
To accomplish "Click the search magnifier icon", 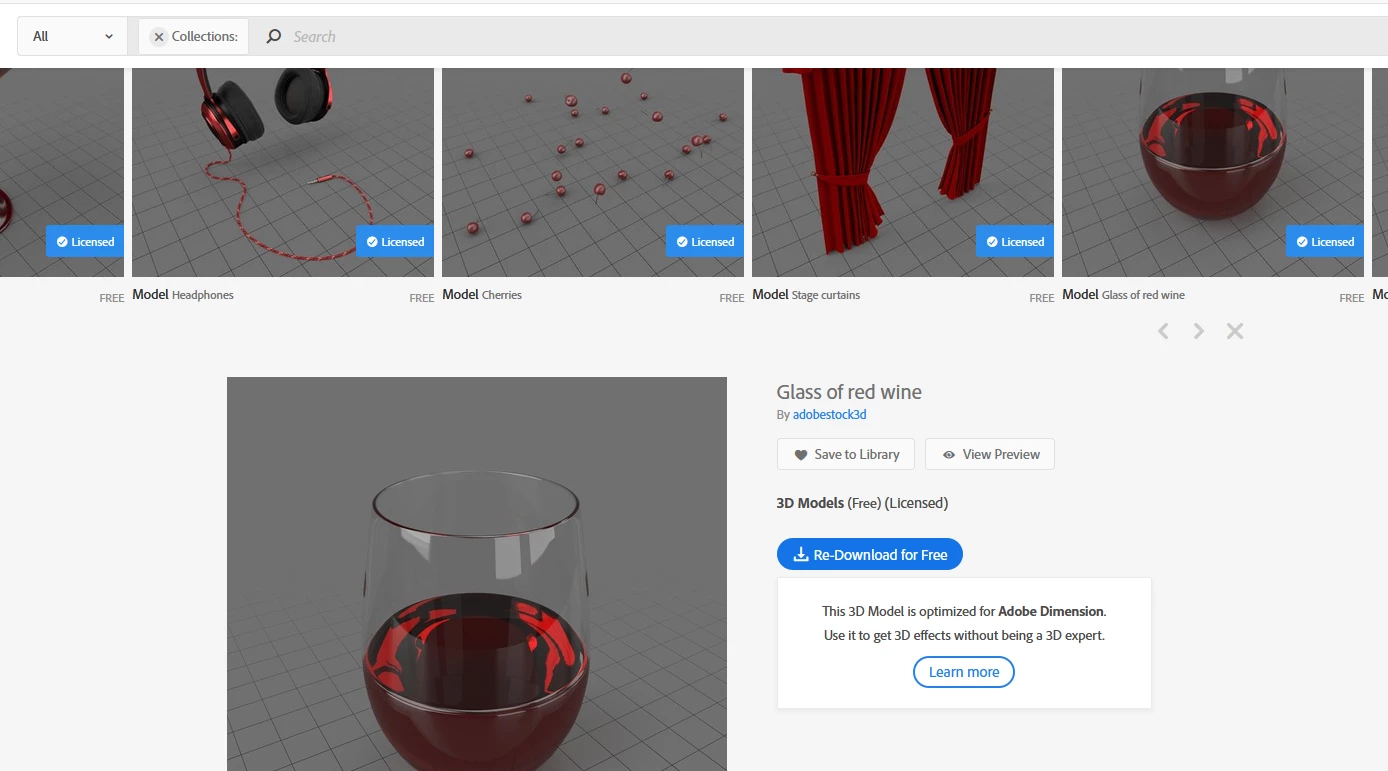I will 273,36.
